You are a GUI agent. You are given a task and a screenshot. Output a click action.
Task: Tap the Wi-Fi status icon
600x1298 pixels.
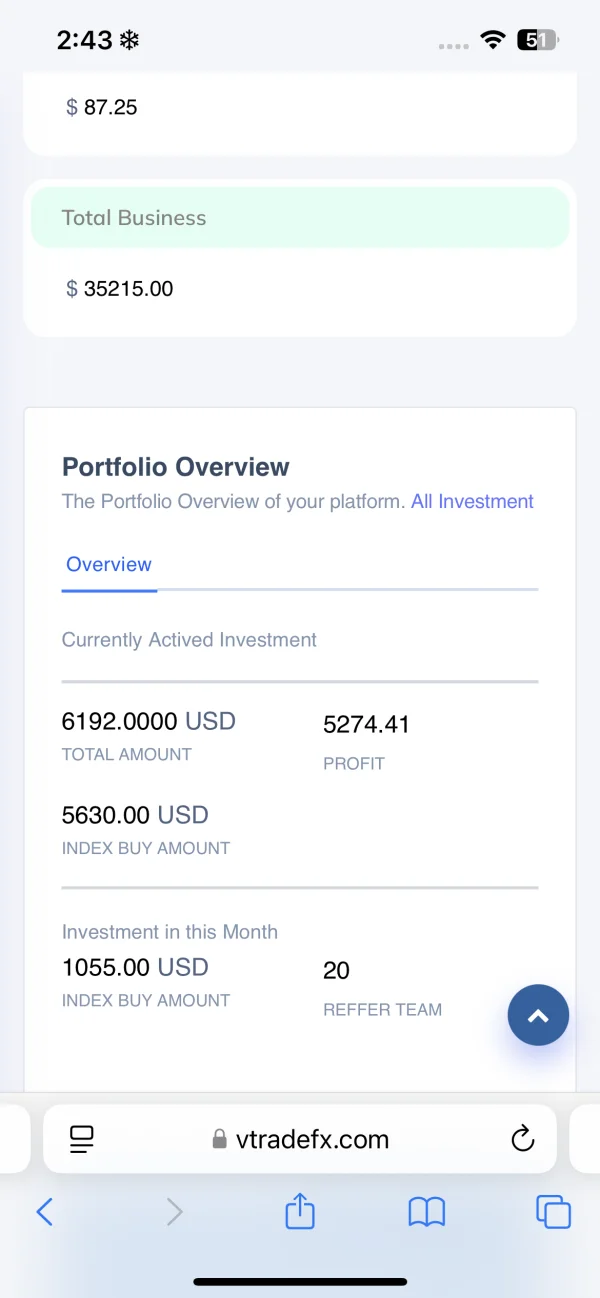492,40
